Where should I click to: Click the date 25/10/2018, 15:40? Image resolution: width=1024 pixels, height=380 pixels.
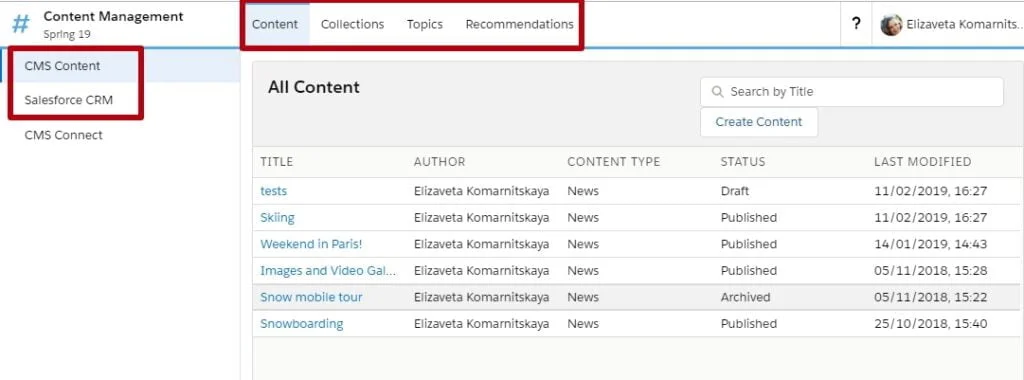[x=931, y=324]
